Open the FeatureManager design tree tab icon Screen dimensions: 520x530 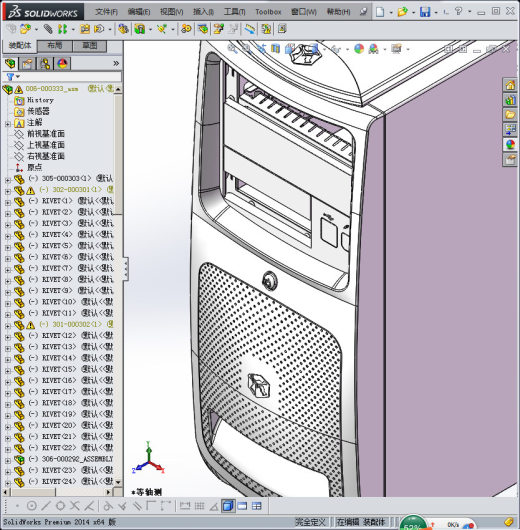point(10,63)
